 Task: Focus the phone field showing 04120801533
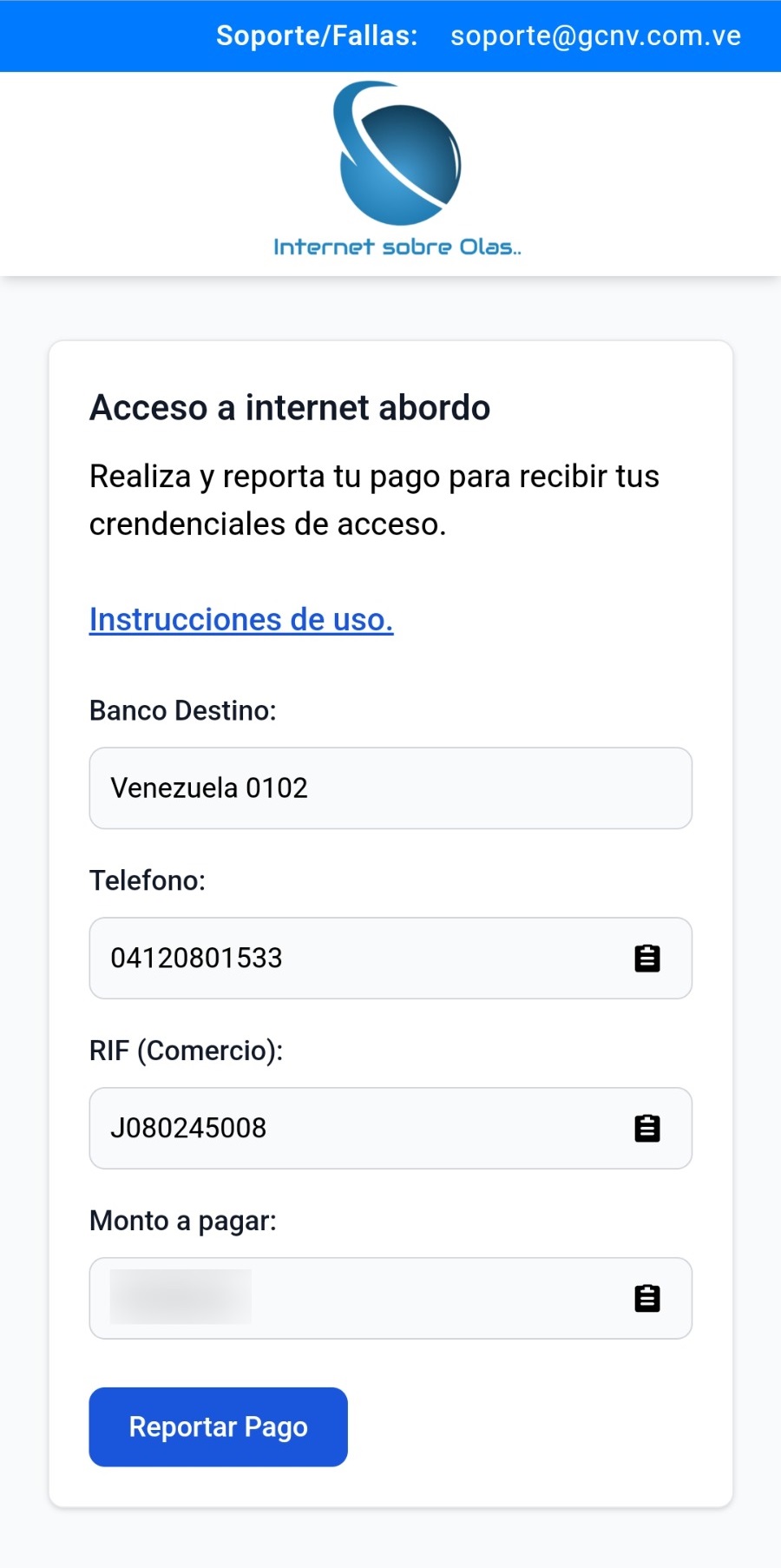390,959
